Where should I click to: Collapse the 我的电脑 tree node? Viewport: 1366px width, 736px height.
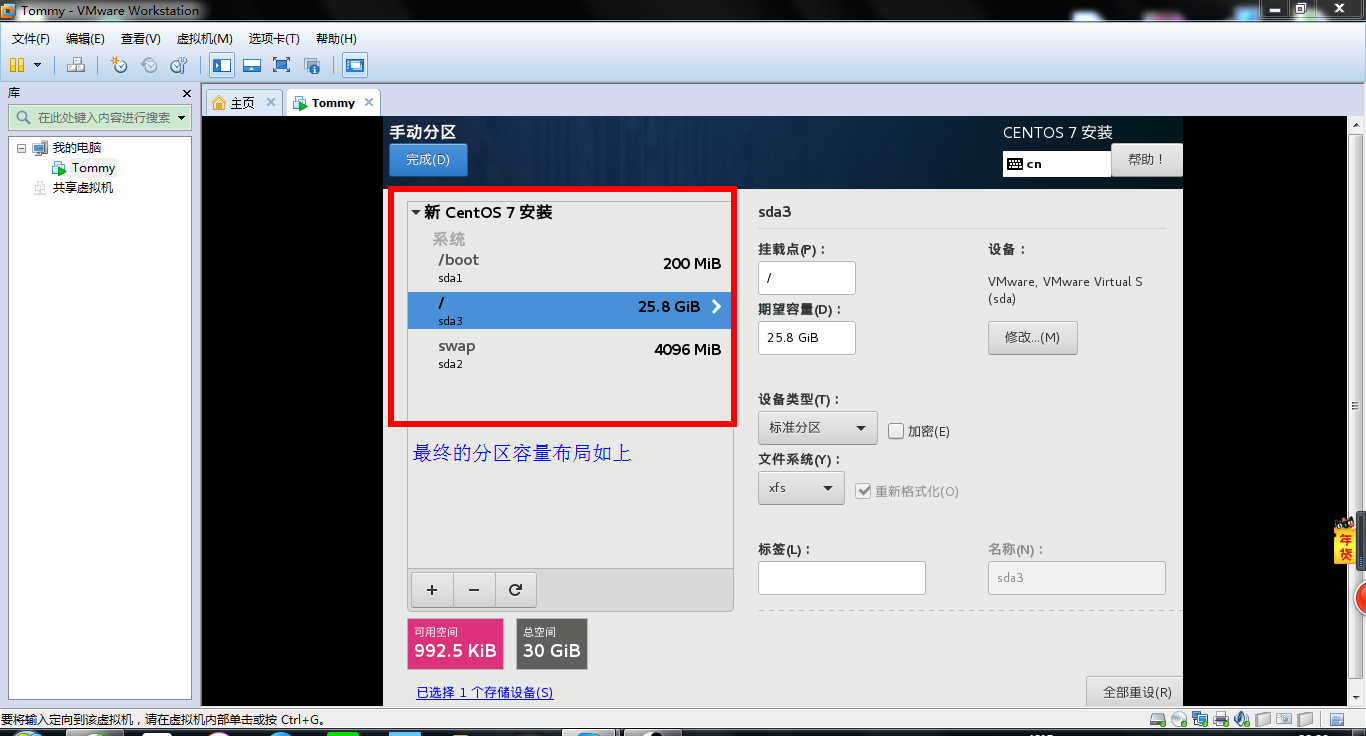pos(22,148)
